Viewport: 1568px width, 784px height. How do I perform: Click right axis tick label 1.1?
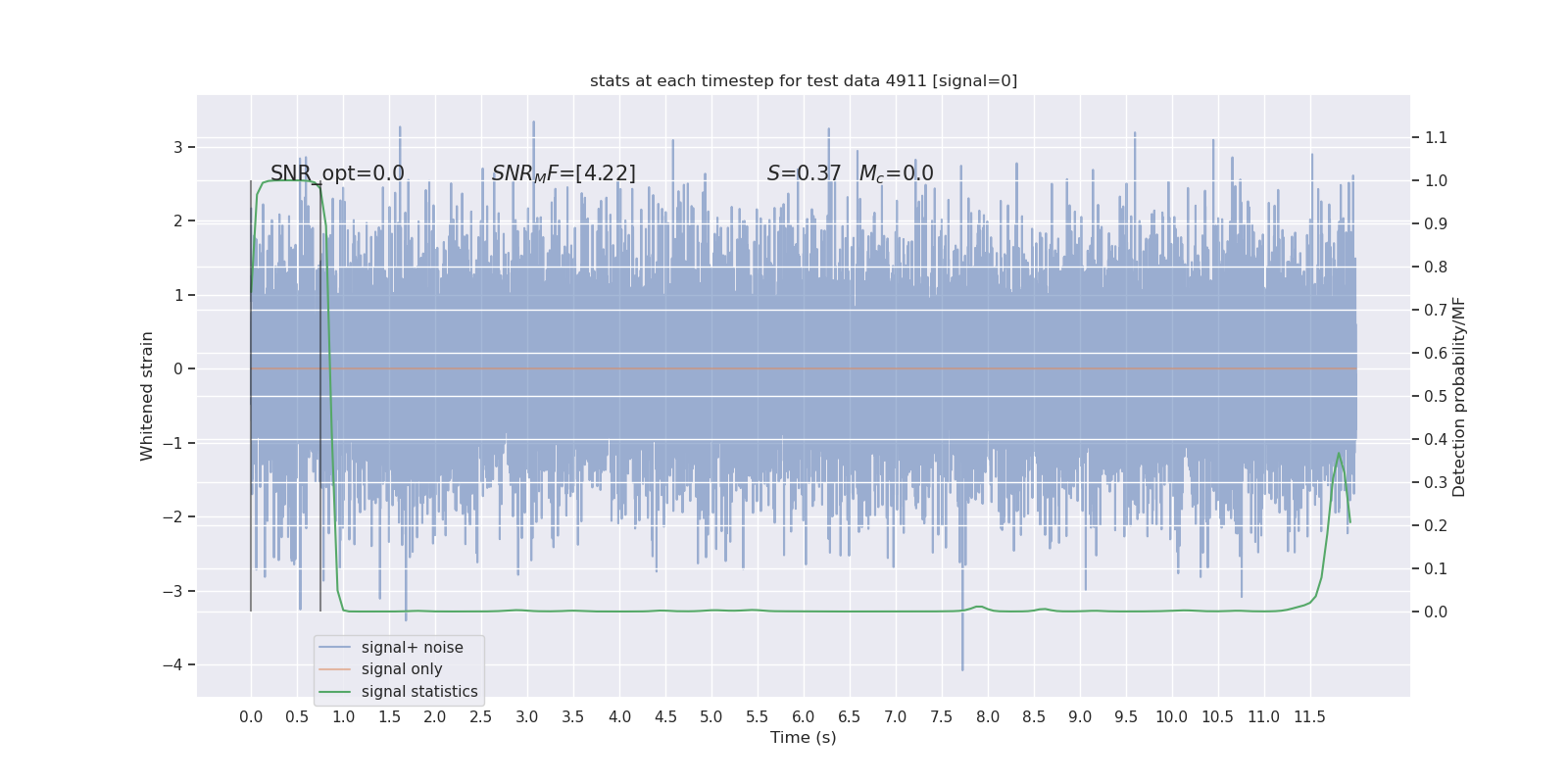[x=1436, y=137]
